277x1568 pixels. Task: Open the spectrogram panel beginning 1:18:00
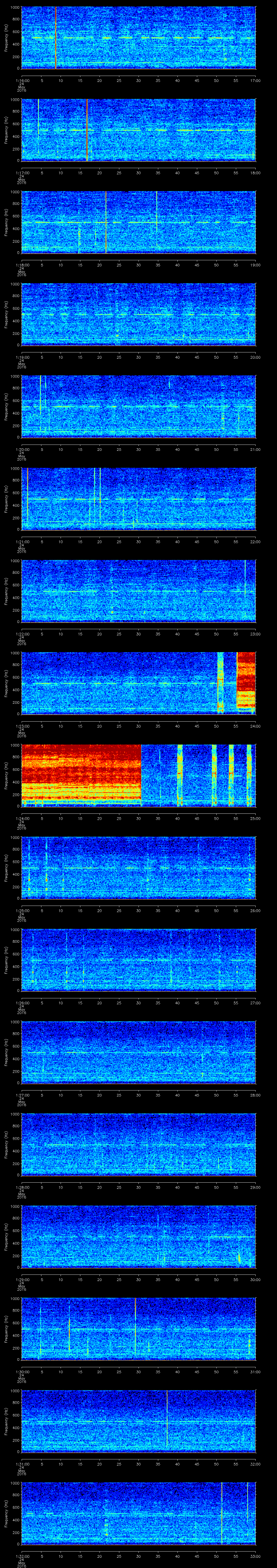click(x=138, y=222)
